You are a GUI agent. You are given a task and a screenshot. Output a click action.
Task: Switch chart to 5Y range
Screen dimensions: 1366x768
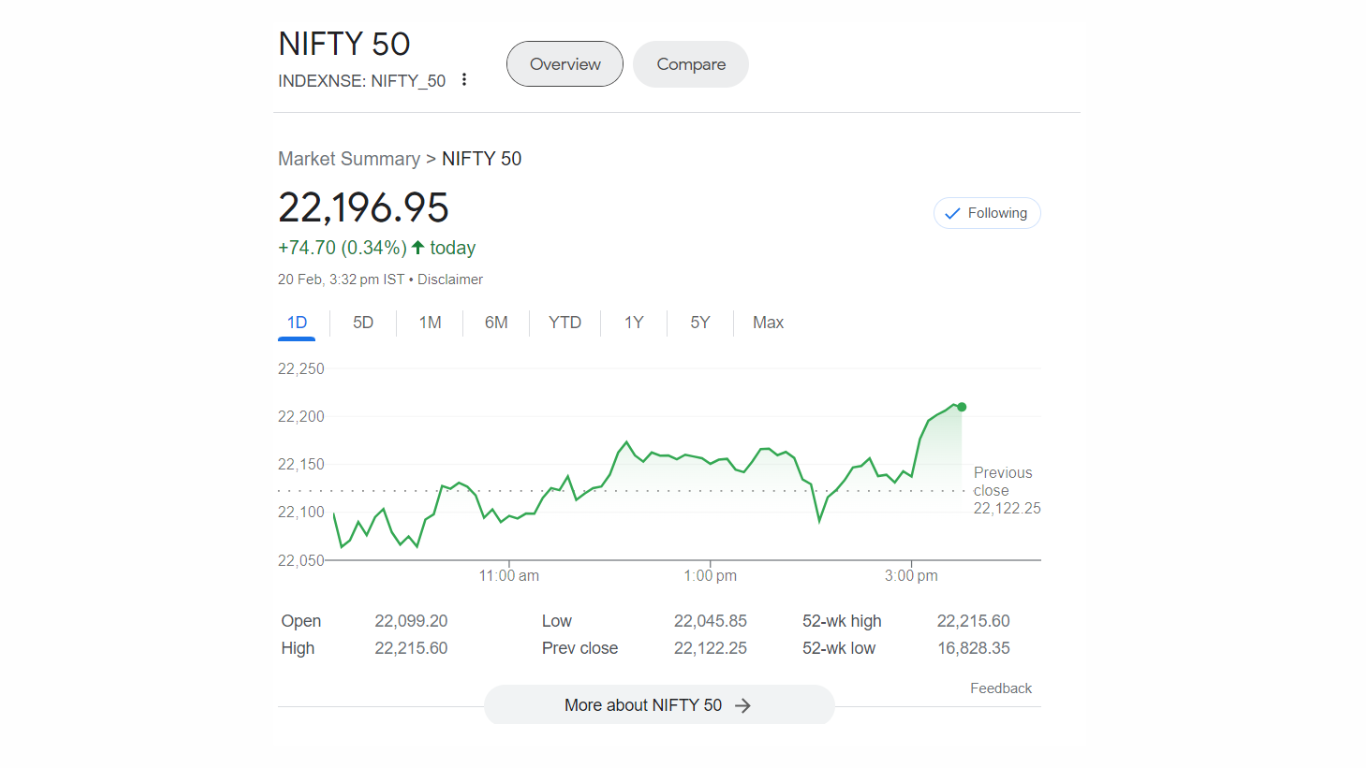pos(700,322)
